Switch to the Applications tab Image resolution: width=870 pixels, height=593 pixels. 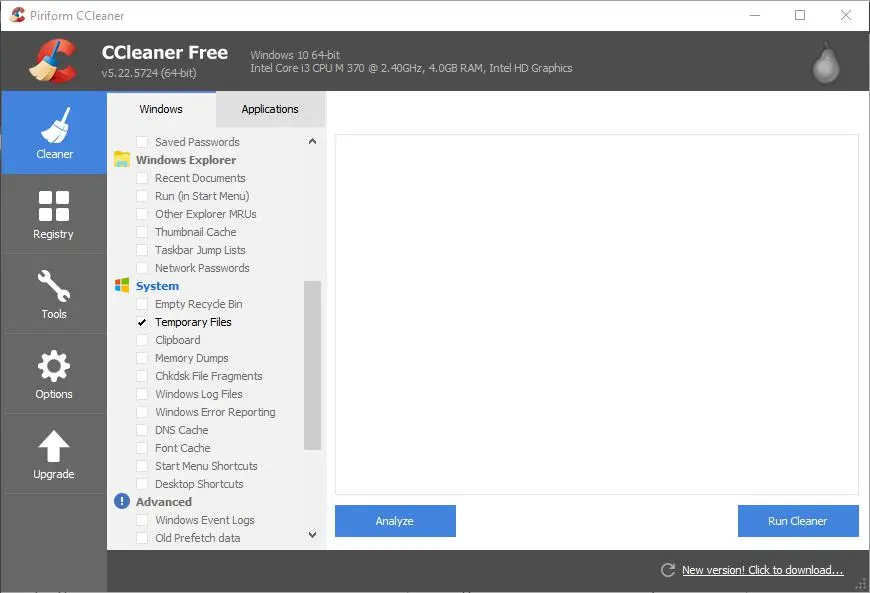(x=270, y=109)
